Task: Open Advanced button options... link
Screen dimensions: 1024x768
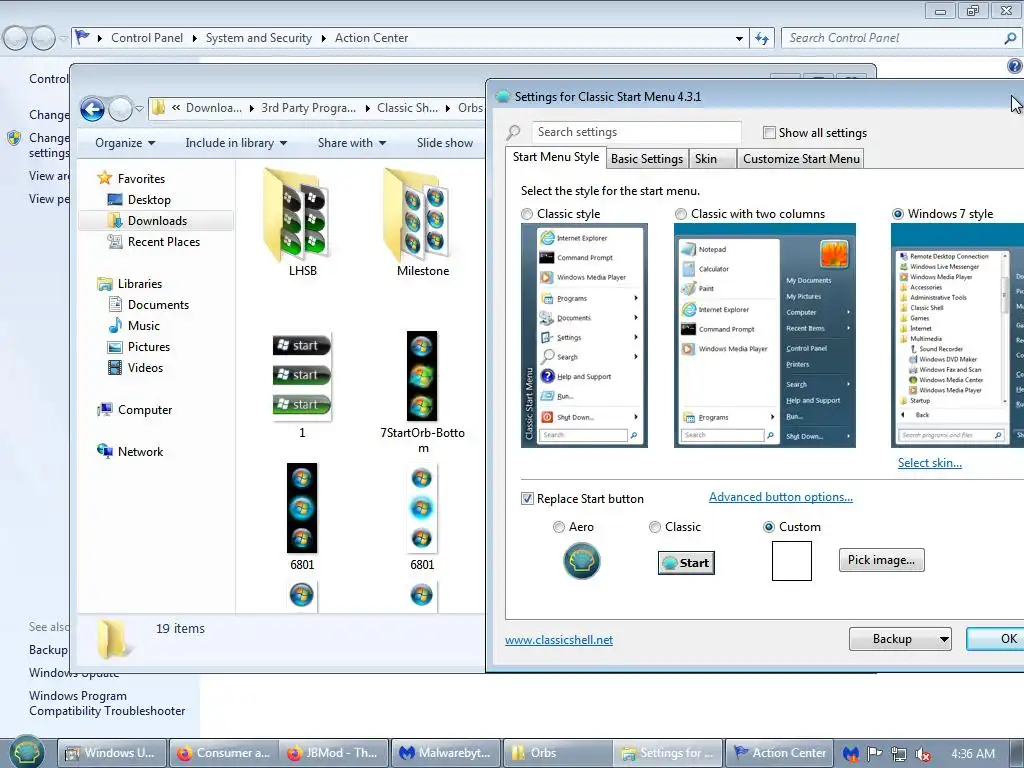Action: click(780, 497)
